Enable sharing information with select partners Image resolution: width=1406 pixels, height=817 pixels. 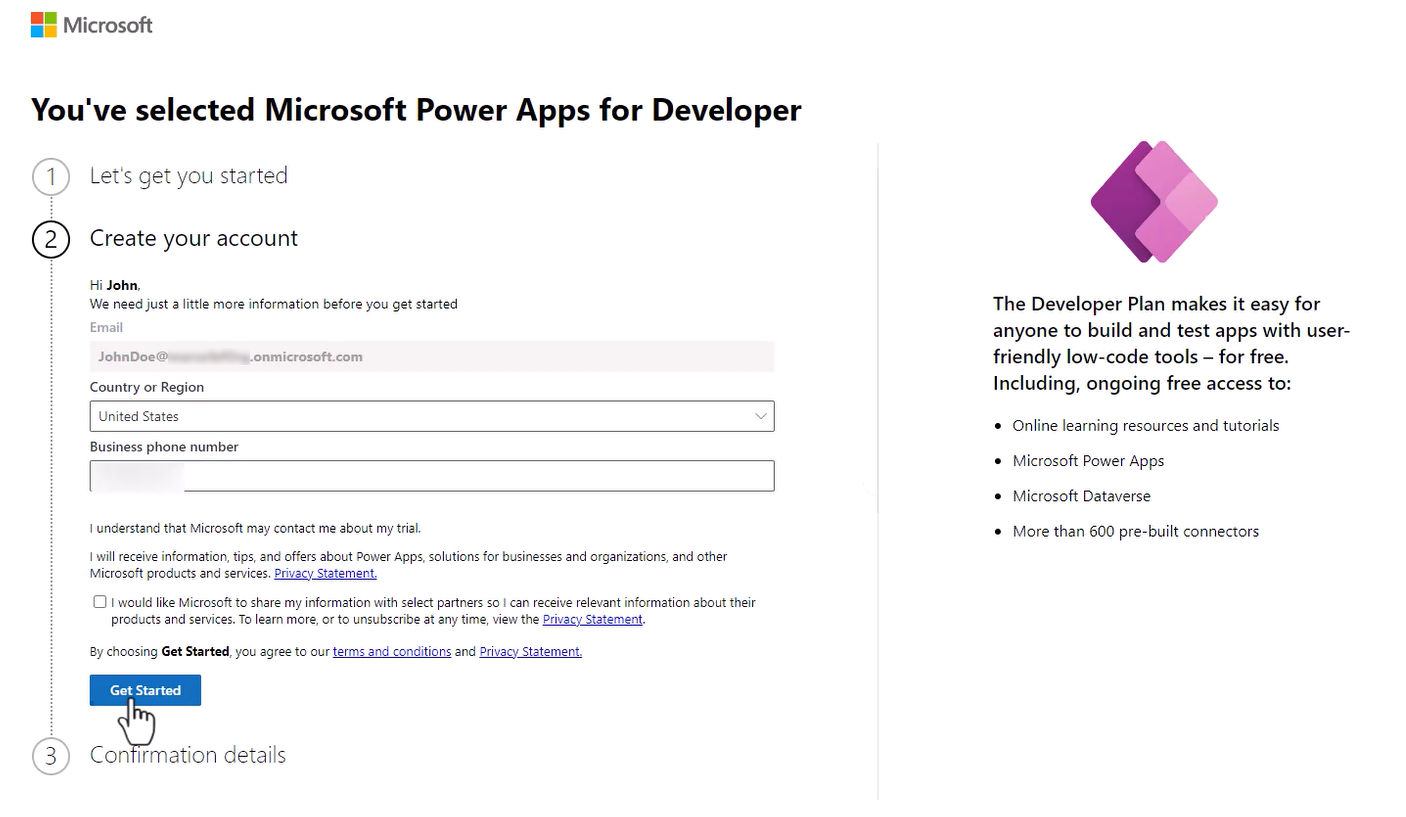99,601
